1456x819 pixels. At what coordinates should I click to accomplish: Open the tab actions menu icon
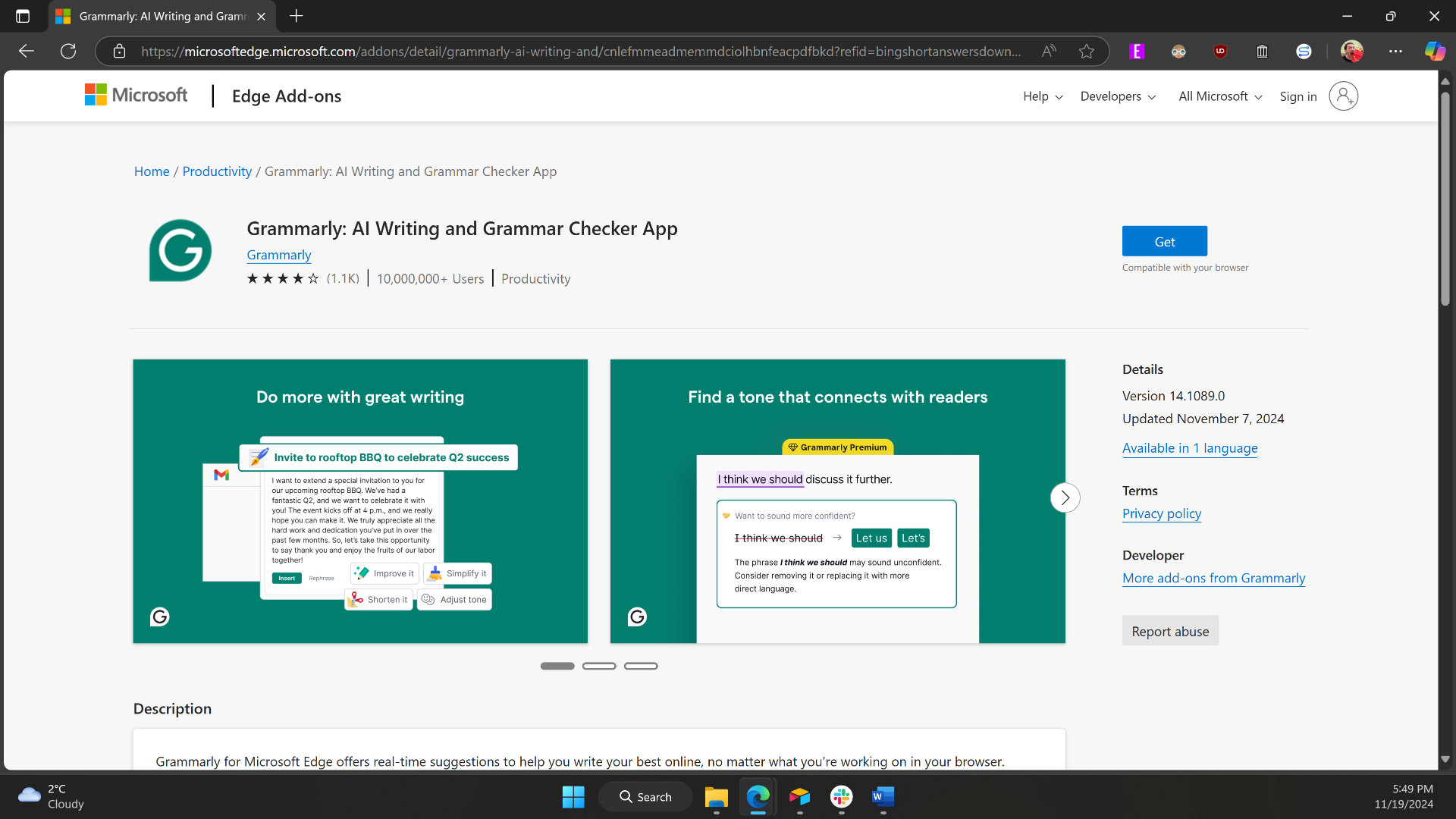23,16
